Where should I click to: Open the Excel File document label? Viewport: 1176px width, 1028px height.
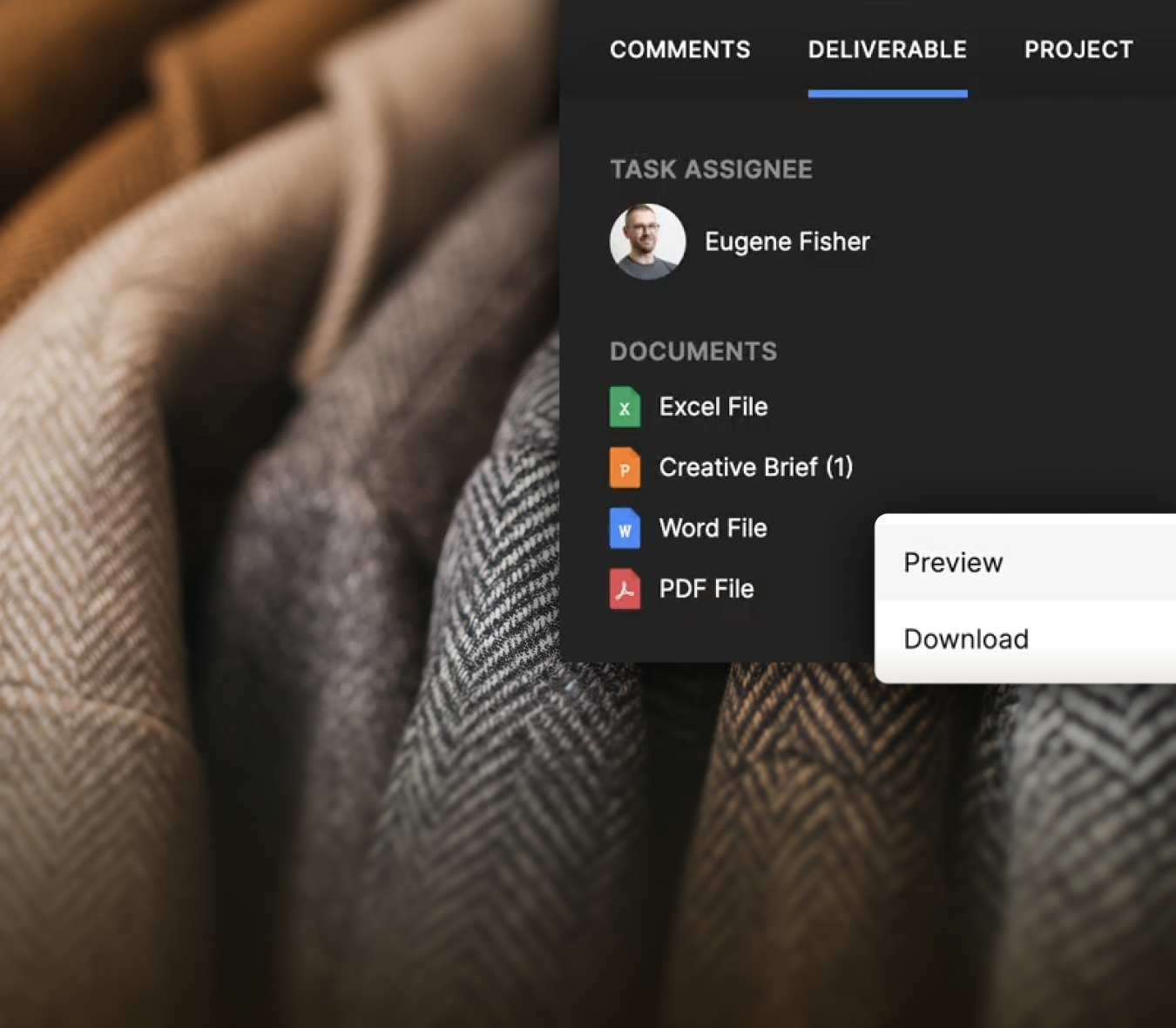tap(713, 407)
